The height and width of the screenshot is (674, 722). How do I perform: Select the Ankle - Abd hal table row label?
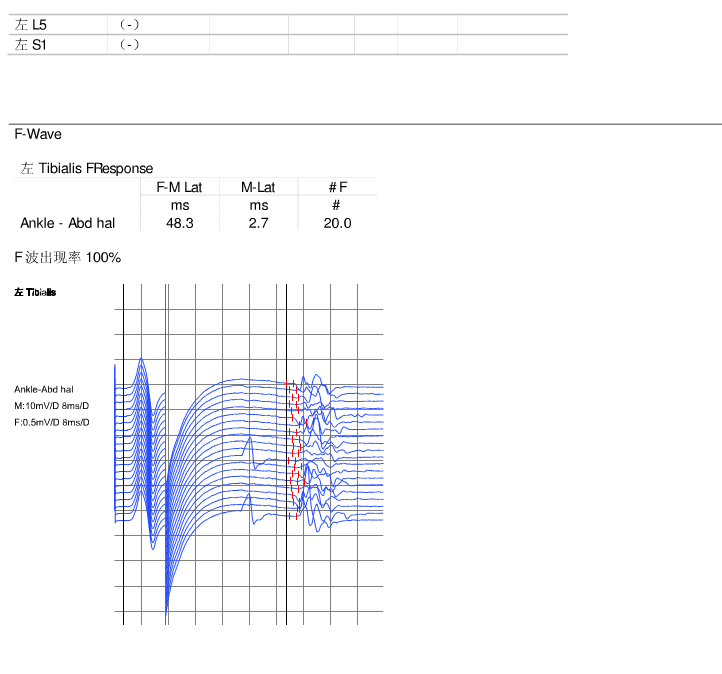click(68, 223)
